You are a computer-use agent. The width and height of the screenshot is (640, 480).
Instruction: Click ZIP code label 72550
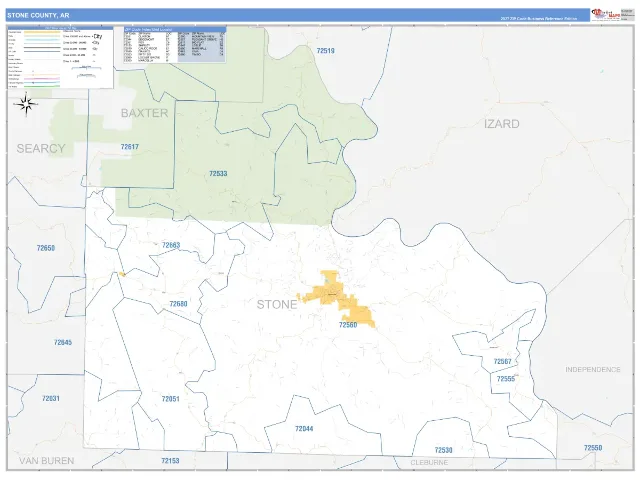[x=593, y=448]
